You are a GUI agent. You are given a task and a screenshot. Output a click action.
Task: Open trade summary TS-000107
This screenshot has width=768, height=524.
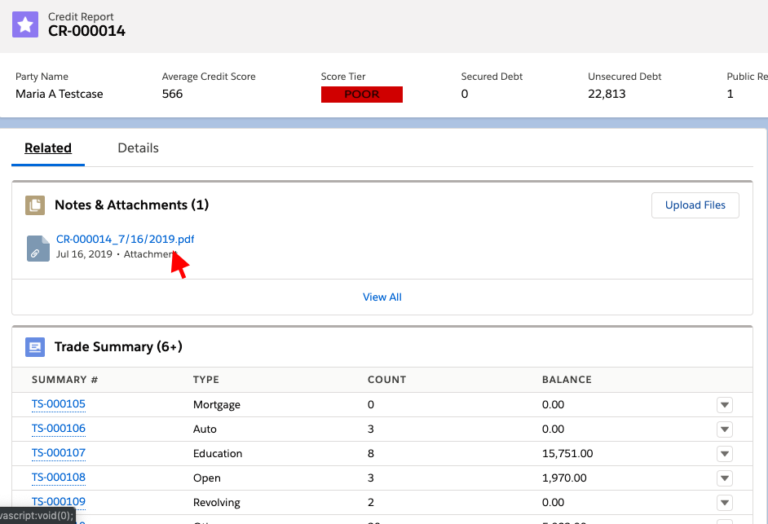58,453
